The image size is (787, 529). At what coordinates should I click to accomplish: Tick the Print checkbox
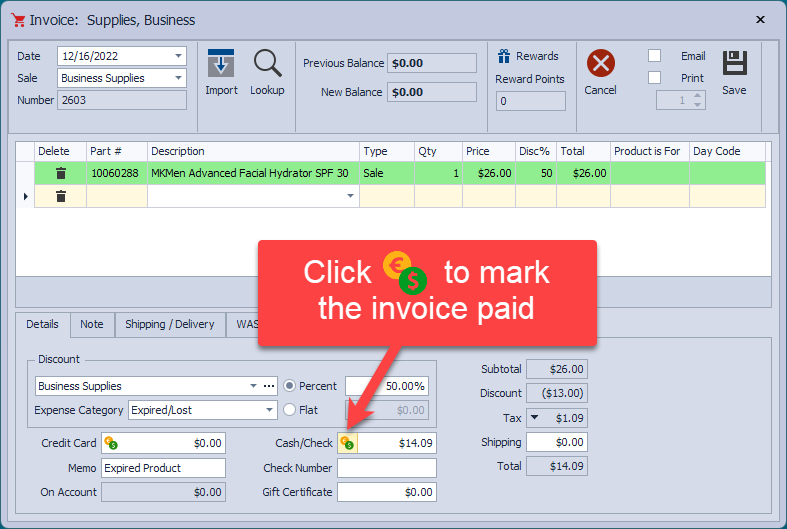[654, 77]
